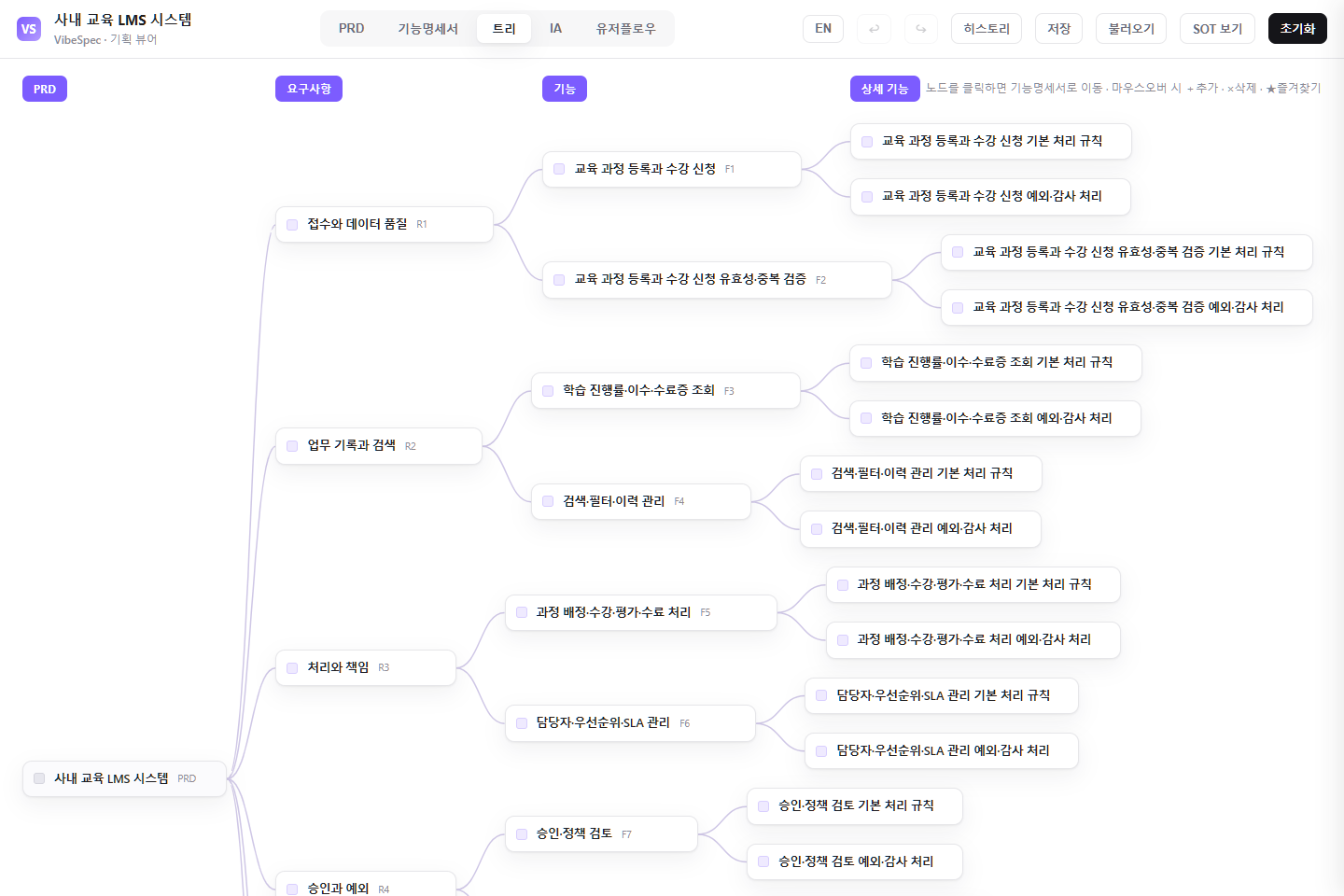This screenshot has height=896, width=1344.
Task: Click the undo arrow button
Action: (874, 29)
